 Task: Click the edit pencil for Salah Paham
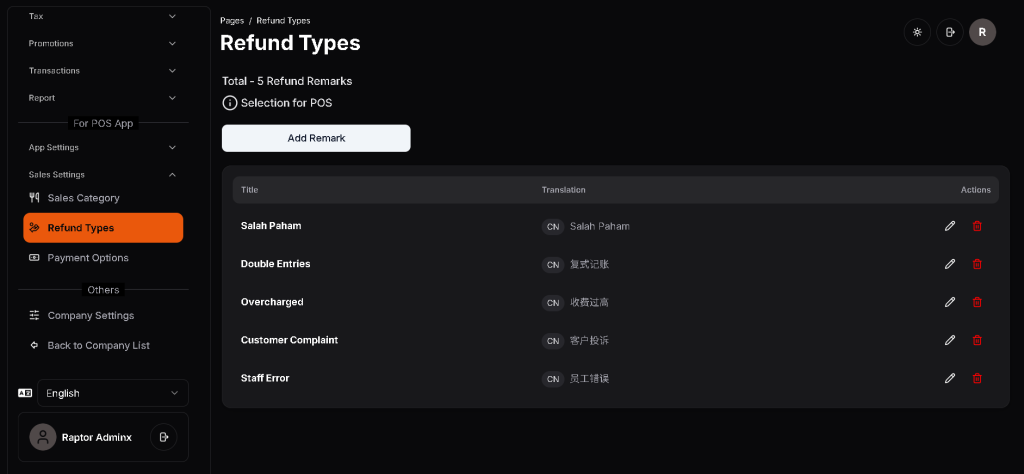tap(950, 226)
